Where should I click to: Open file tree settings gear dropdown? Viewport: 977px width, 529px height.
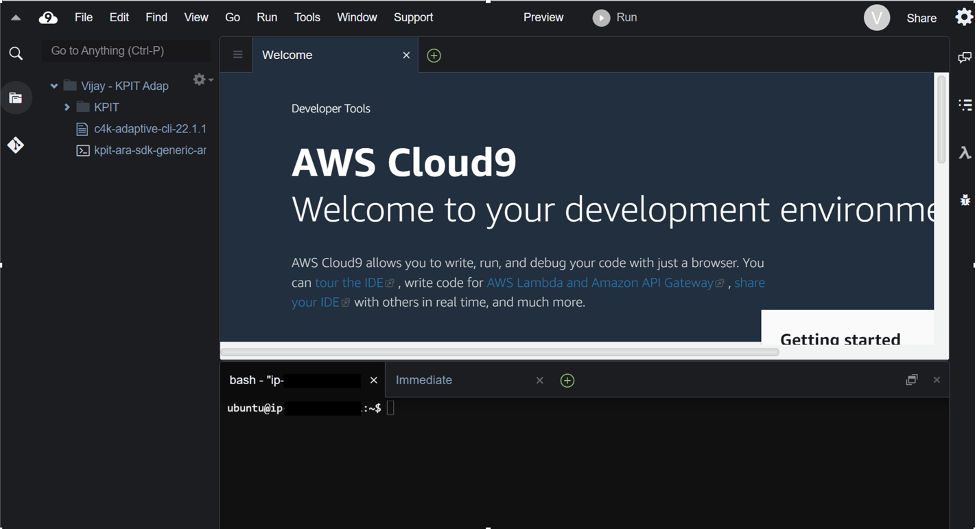[203, 79]
